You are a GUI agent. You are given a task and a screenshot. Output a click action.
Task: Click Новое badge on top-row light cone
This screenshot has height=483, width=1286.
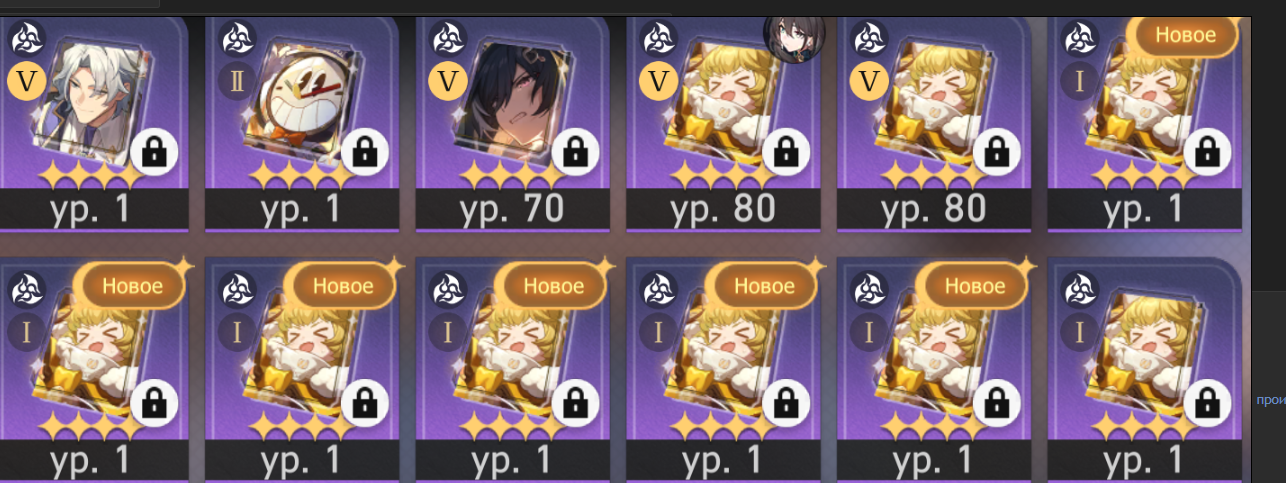(x=1185, y=35)
